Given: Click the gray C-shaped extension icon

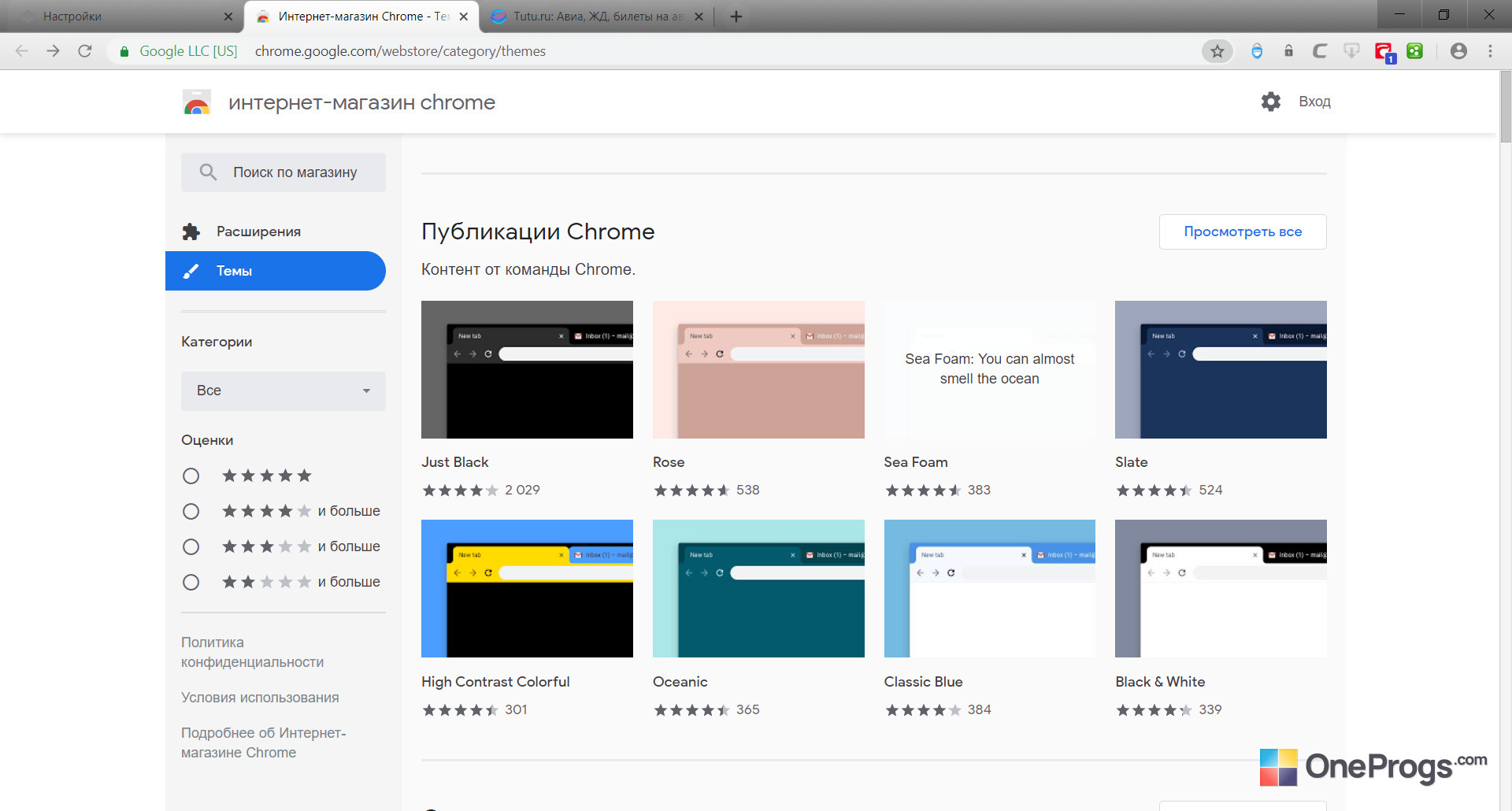Looking at the screenshot, I should click(x=1320, y=51).
